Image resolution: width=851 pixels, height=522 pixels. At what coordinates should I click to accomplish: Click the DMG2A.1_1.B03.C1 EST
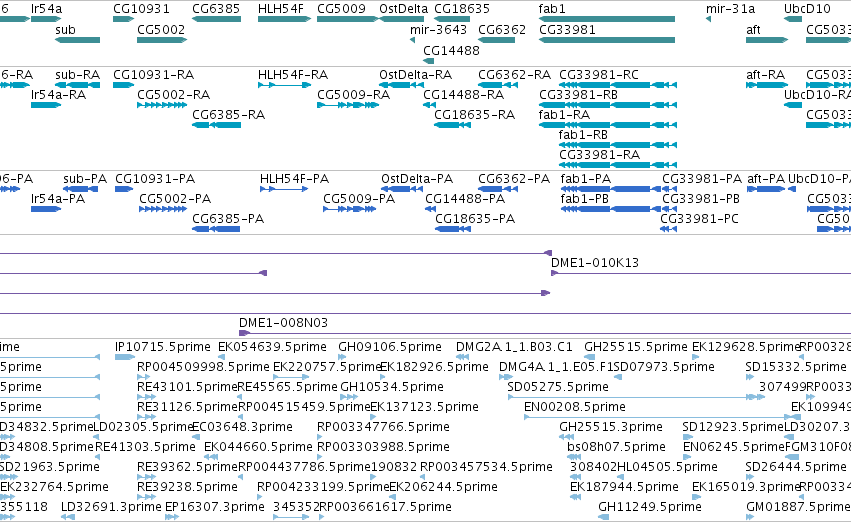pos(462,357)
